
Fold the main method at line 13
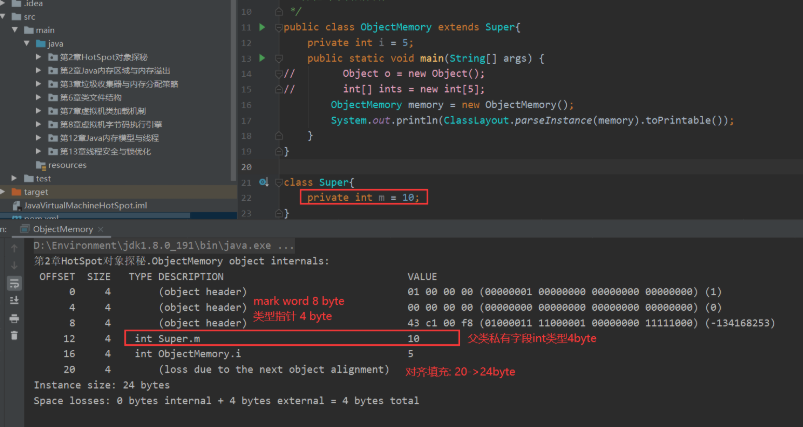279,58
